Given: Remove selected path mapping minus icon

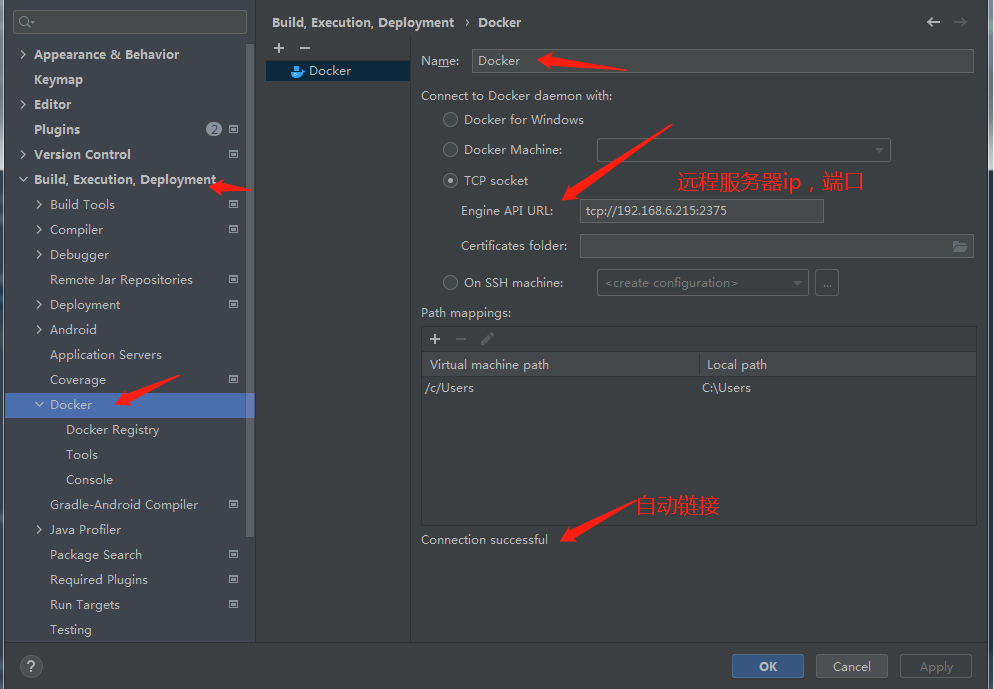Looking at the screenshot, I should (461, 339).
